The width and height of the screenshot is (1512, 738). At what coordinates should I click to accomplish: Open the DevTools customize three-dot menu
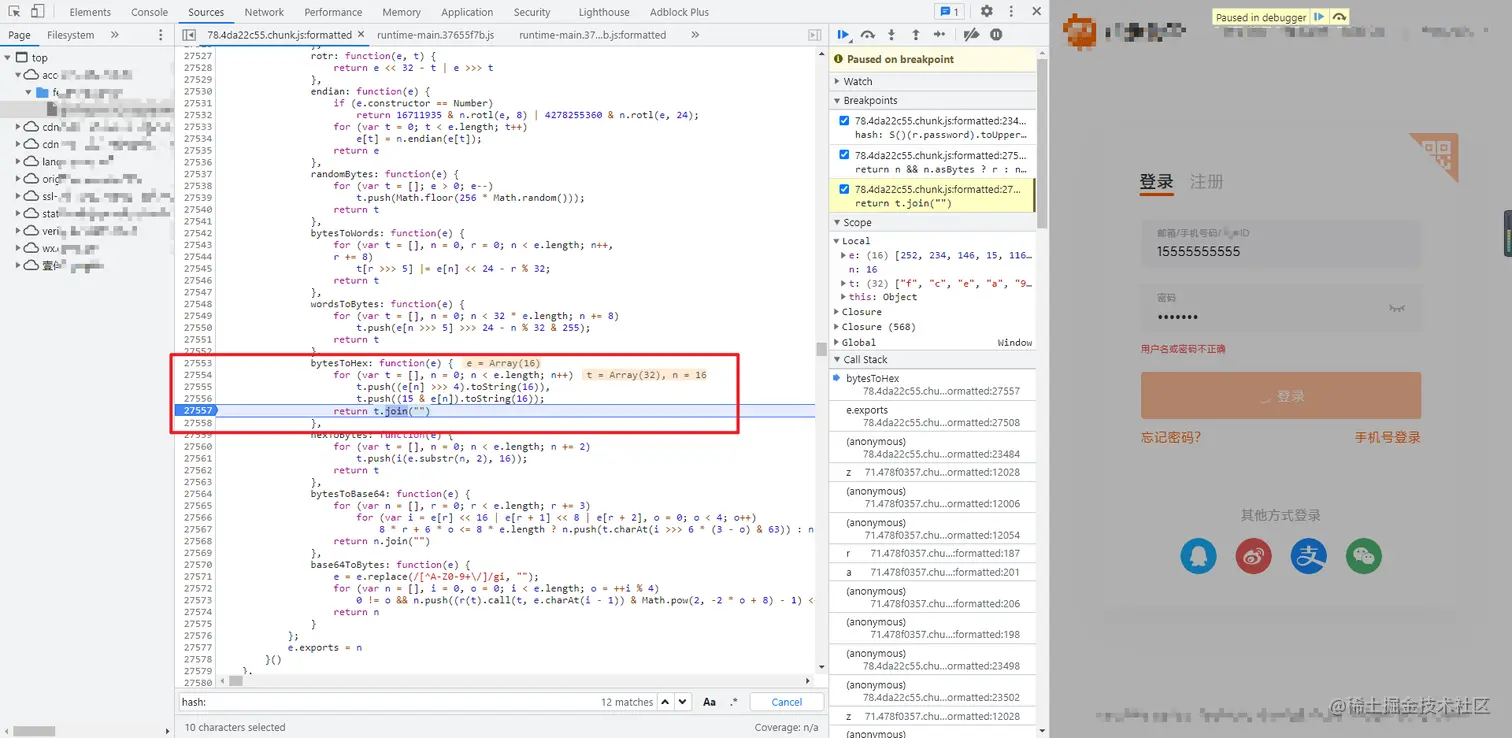pos(1009,12)
